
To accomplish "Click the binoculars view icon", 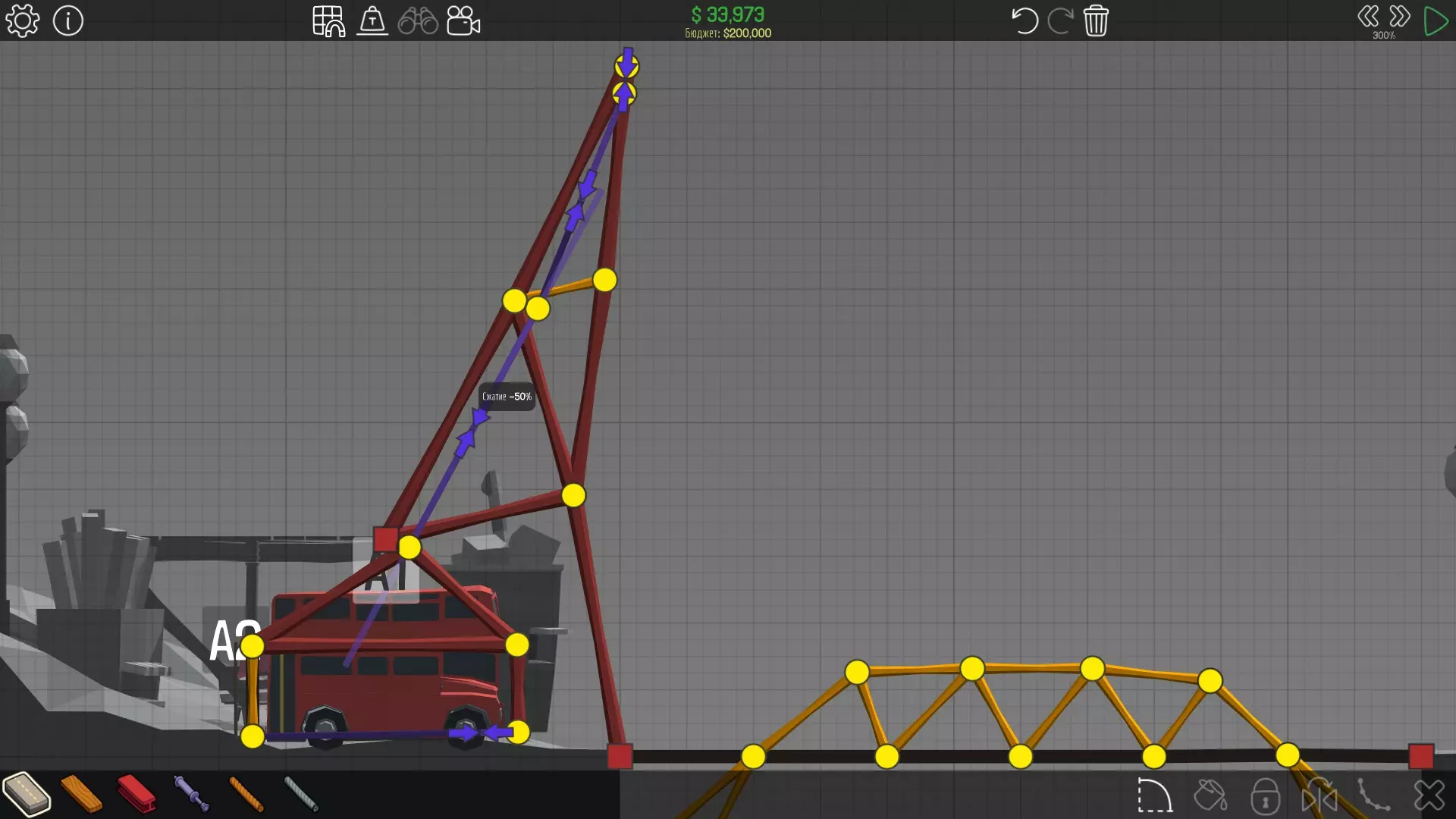I will pos(418,20).
